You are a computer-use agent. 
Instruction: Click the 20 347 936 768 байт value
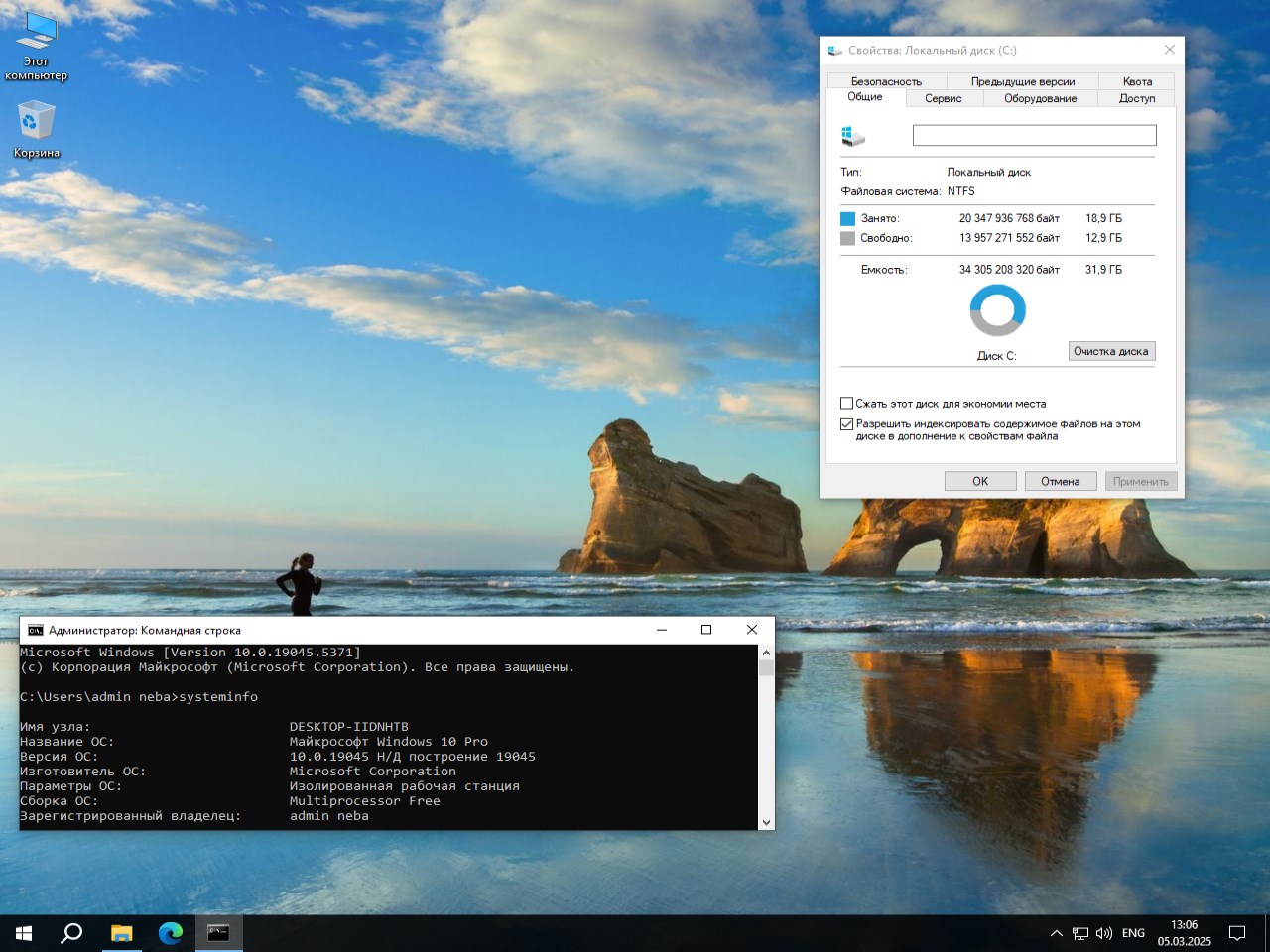click(1009, 218)
